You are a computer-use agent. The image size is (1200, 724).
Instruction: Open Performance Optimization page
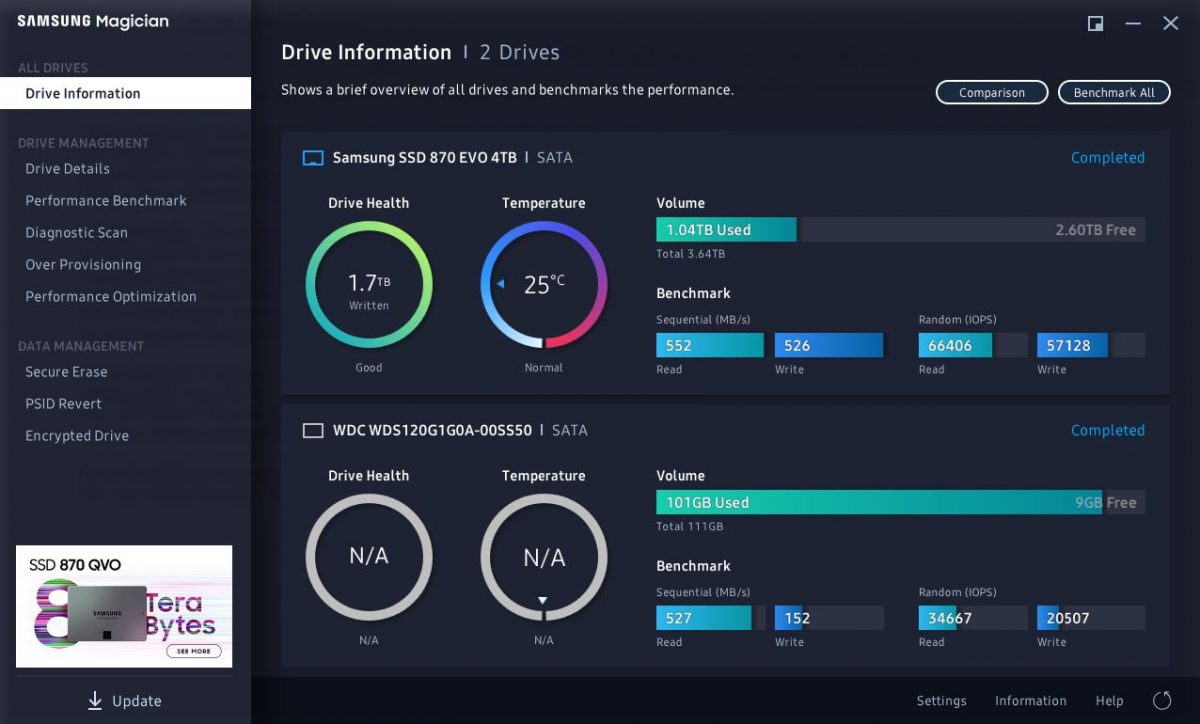coord(111,297)
